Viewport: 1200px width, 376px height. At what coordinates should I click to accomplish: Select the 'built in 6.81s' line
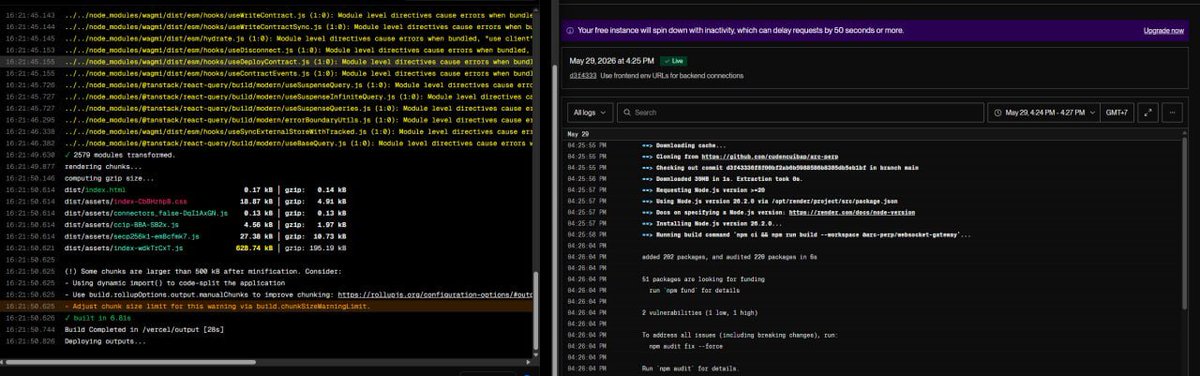coord(97,318)
